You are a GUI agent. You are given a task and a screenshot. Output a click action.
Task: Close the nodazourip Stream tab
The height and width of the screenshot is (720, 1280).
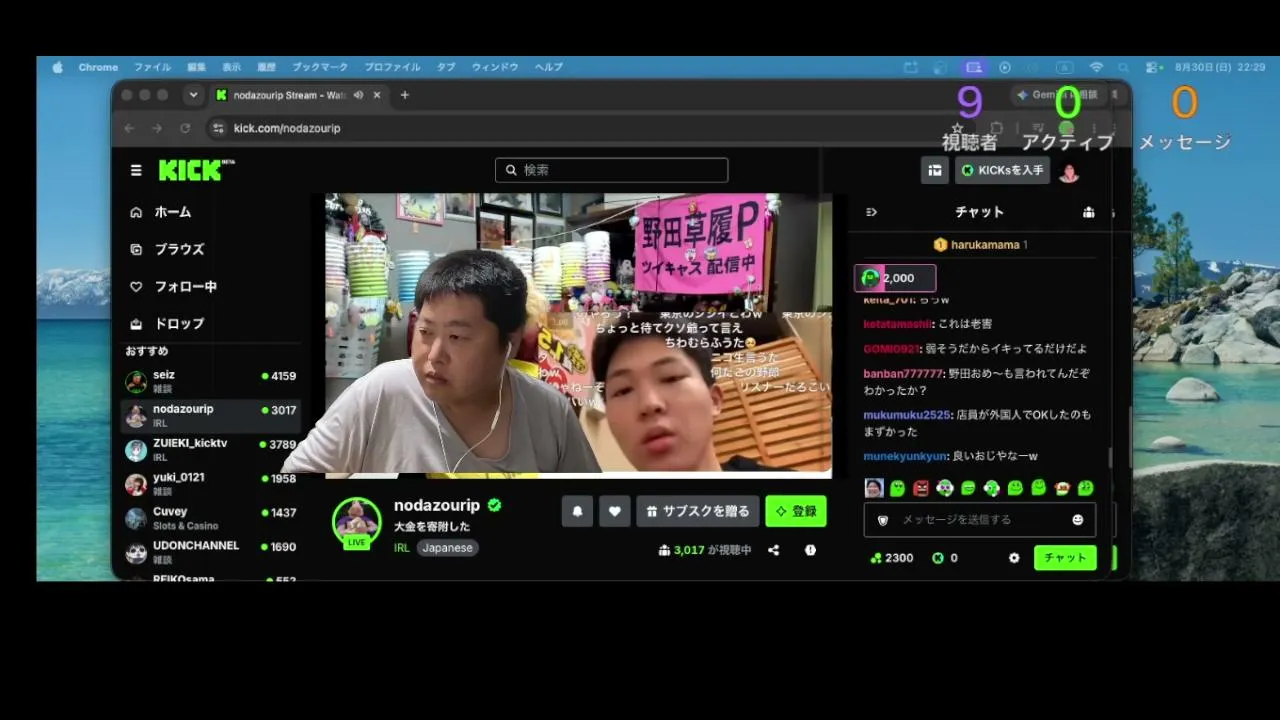point(377,95)
